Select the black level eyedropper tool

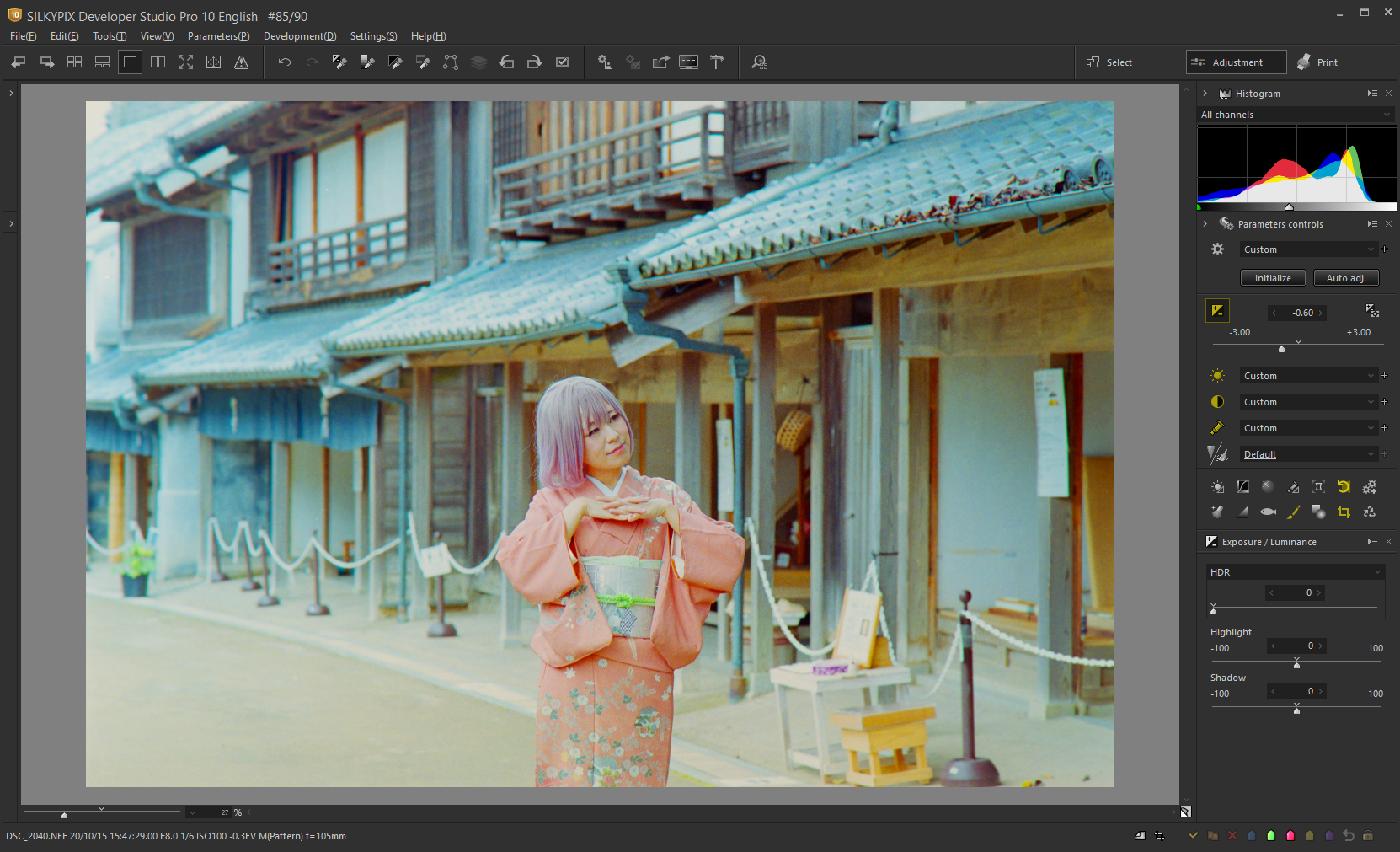tap(395, 62)
